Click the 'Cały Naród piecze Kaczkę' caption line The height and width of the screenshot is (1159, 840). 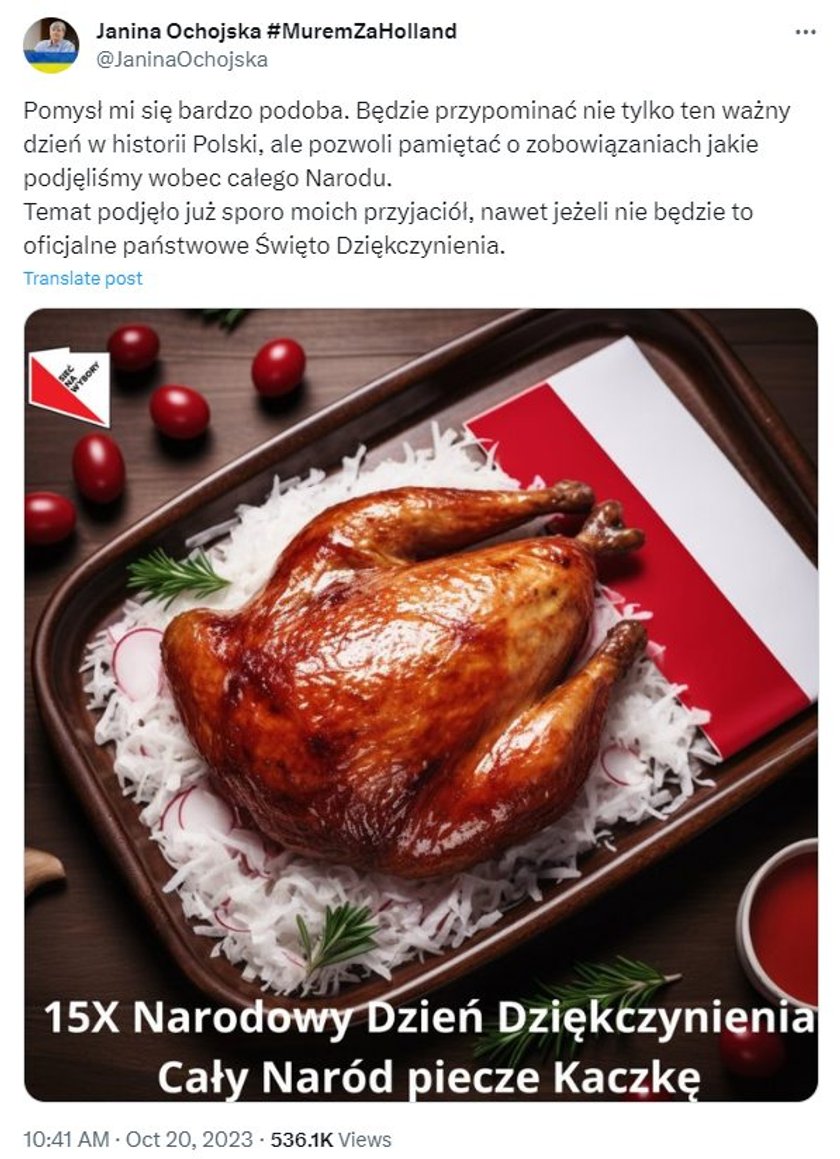[x=429, y=1078]
